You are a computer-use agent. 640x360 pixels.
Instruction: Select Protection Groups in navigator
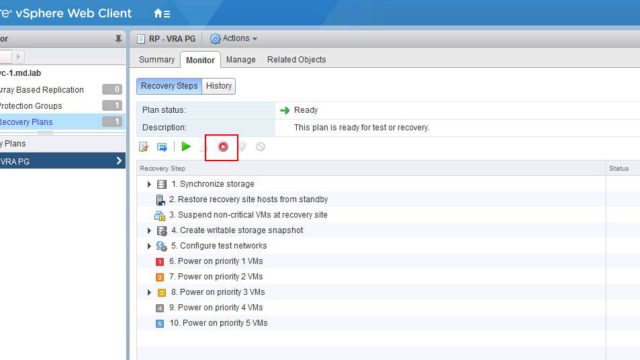point(62,106)
